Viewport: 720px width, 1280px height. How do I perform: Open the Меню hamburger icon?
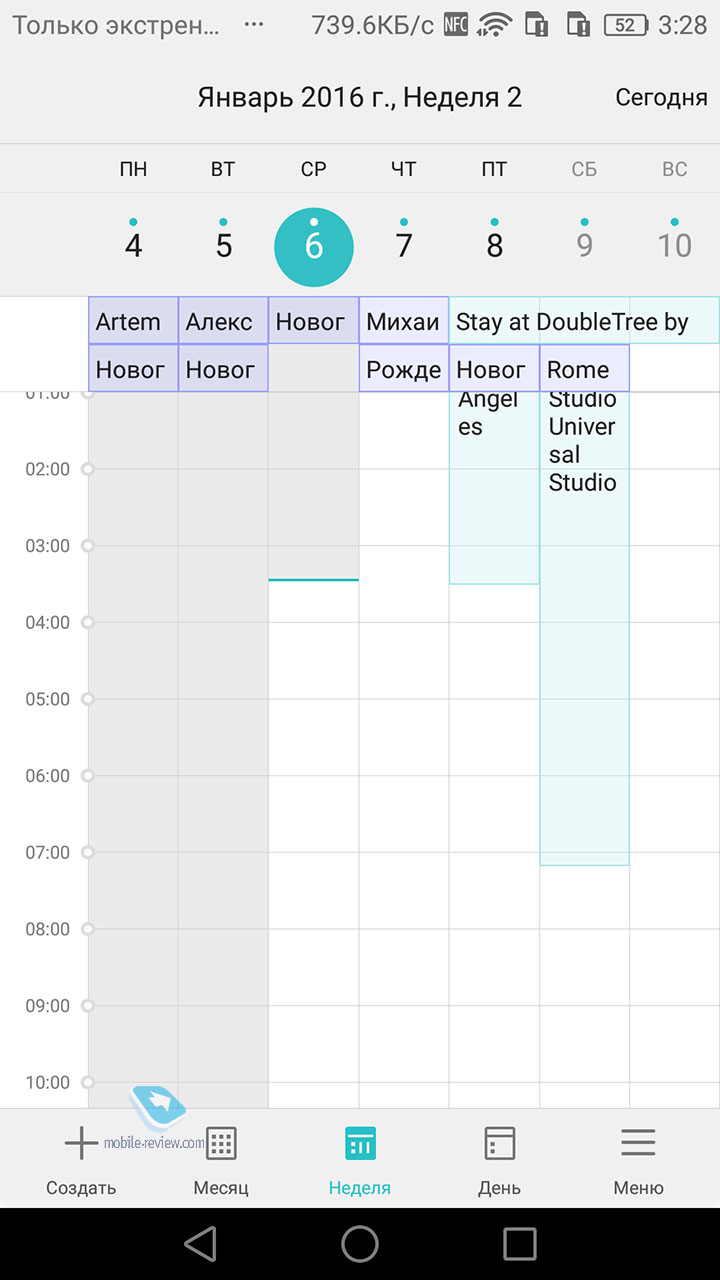pyautogui.click(x=638, y=1143)
